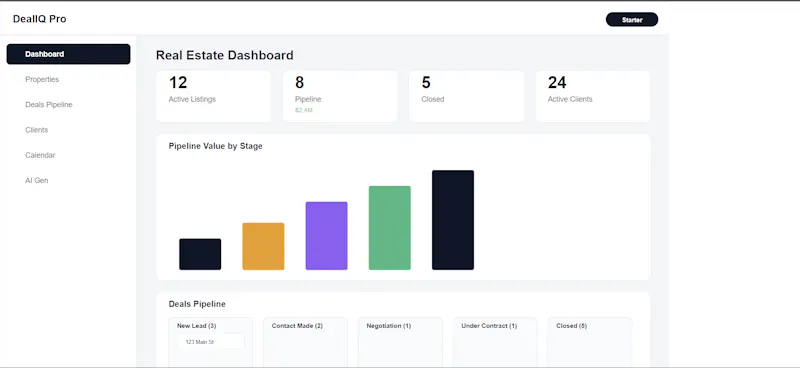Open the Dashboard sidebar item
800x368 pixels.
[x=68, y=54]
